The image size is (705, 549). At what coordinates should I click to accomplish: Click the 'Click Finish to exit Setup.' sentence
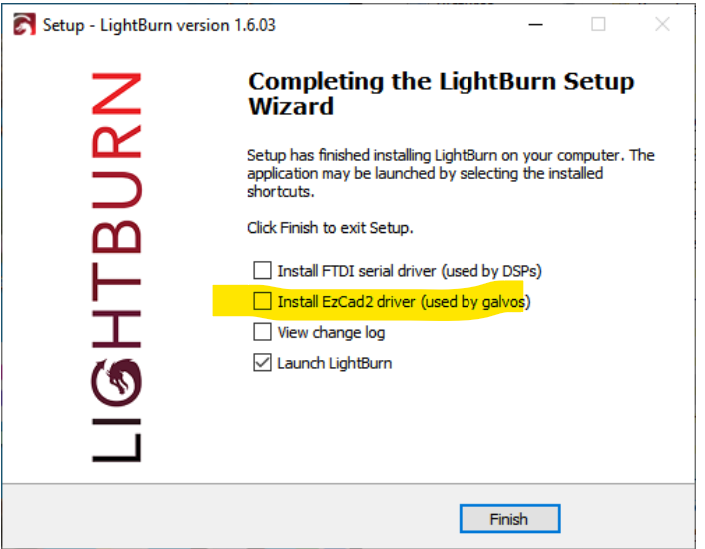click(330, 228)
